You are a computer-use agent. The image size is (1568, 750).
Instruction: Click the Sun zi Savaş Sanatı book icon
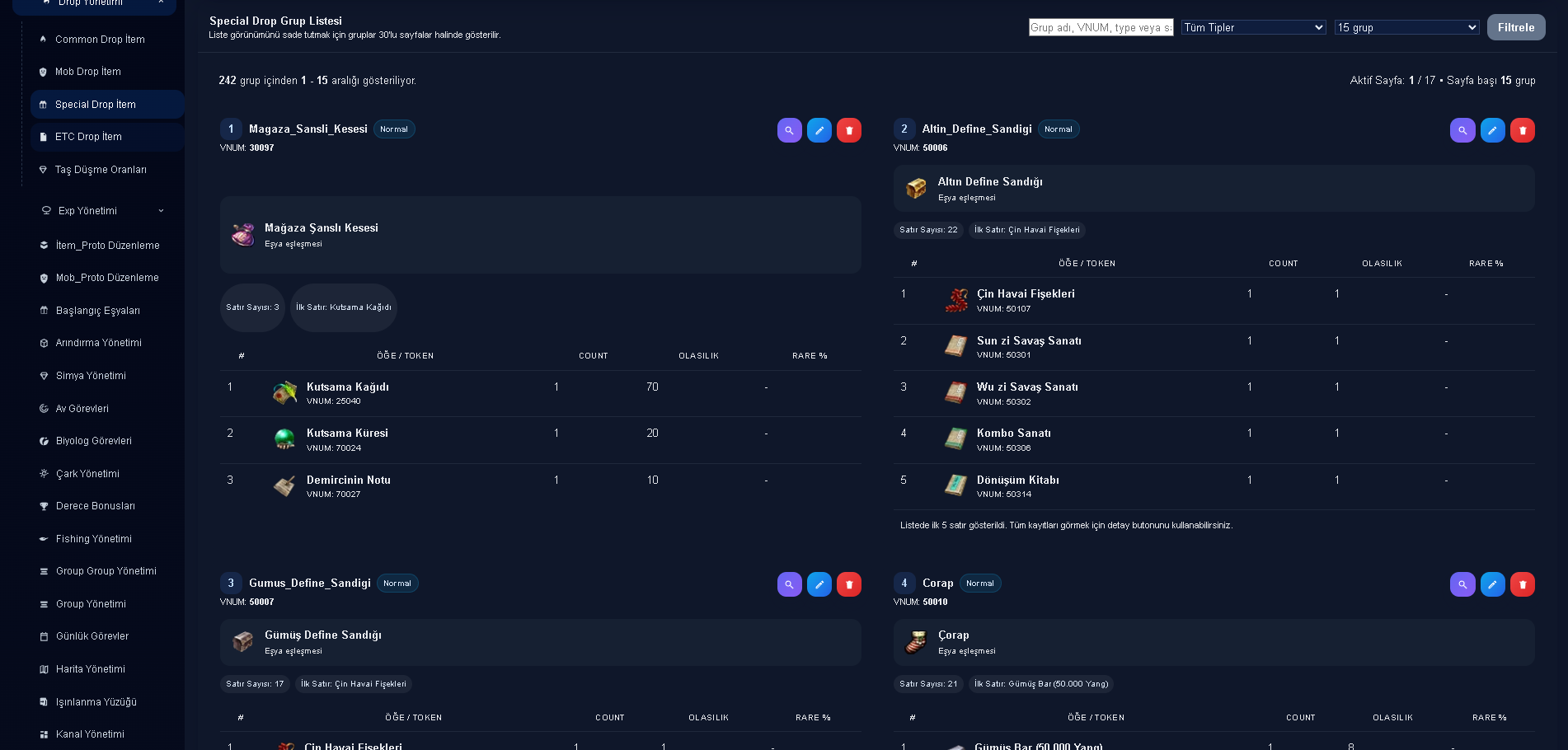point(955,346)
